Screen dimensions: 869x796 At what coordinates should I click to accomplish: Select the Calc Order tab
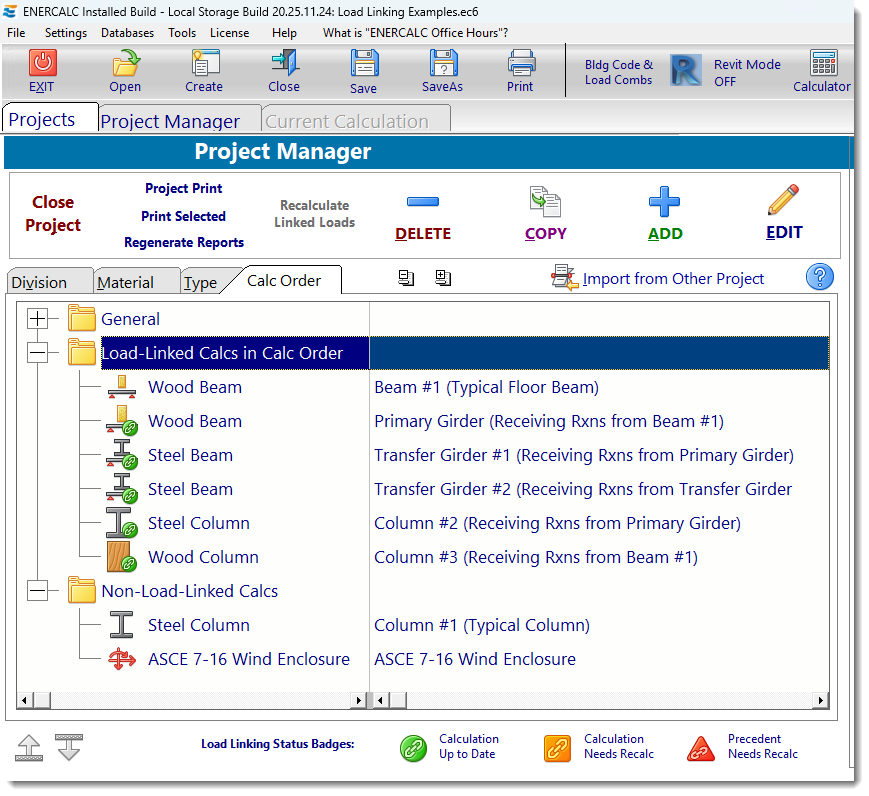pyautogui.click(x=284, y=280)
